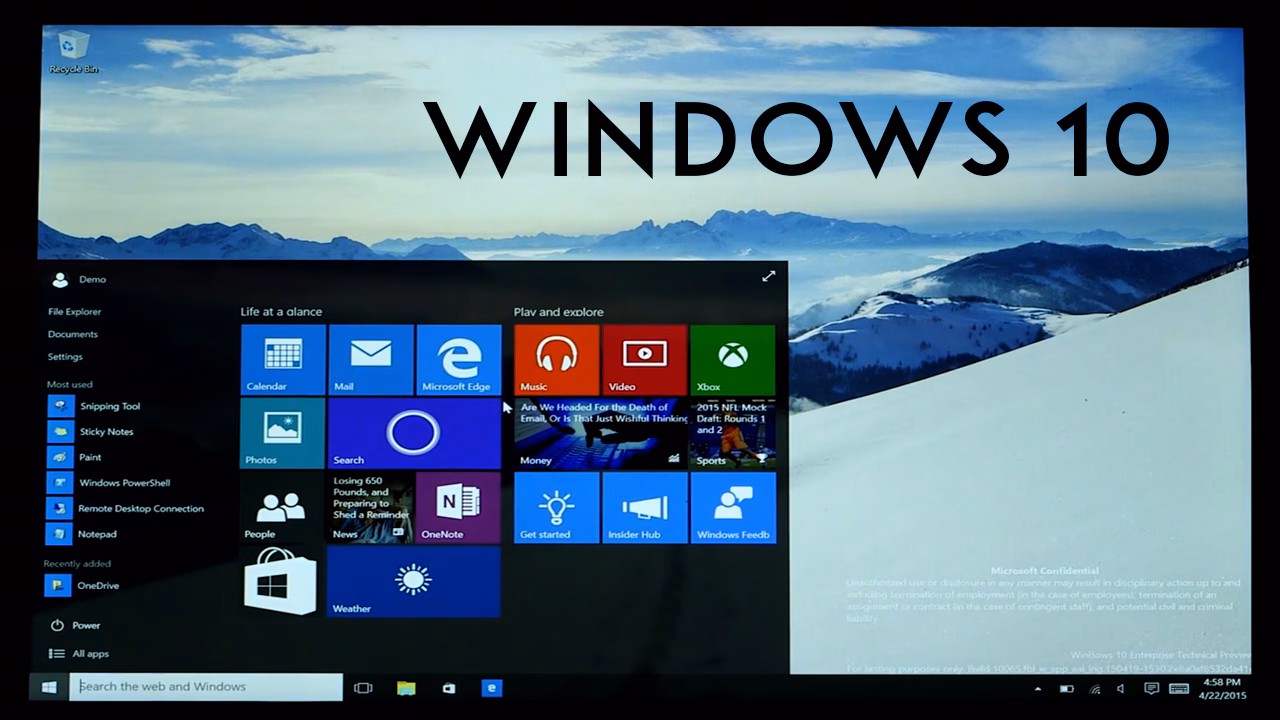1280x720 pixels.
Task: Open the Windows Feedback tile
Action: [x=733, y=508]
